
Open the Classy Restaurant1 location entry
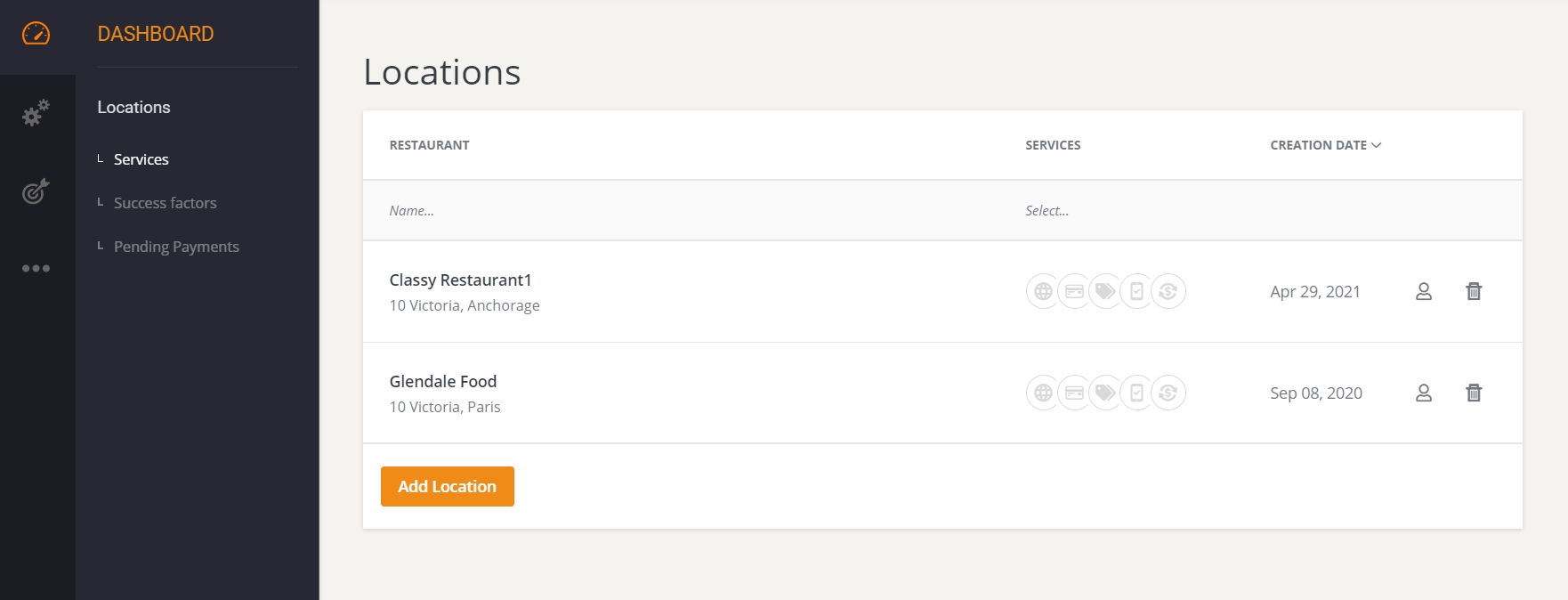click(460, 280)
